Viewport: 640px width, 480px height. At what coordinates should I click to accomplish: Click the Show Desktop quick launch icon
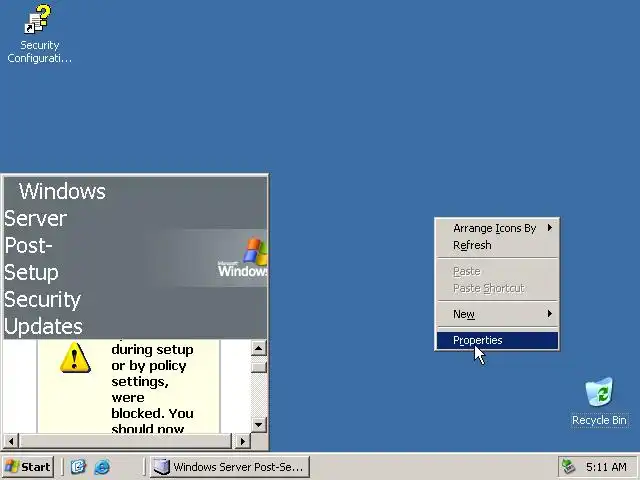(78, 466)
